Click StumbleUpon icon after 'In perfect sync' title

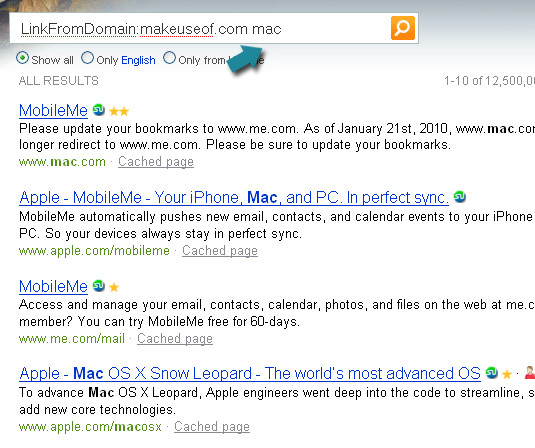point(460,197)
